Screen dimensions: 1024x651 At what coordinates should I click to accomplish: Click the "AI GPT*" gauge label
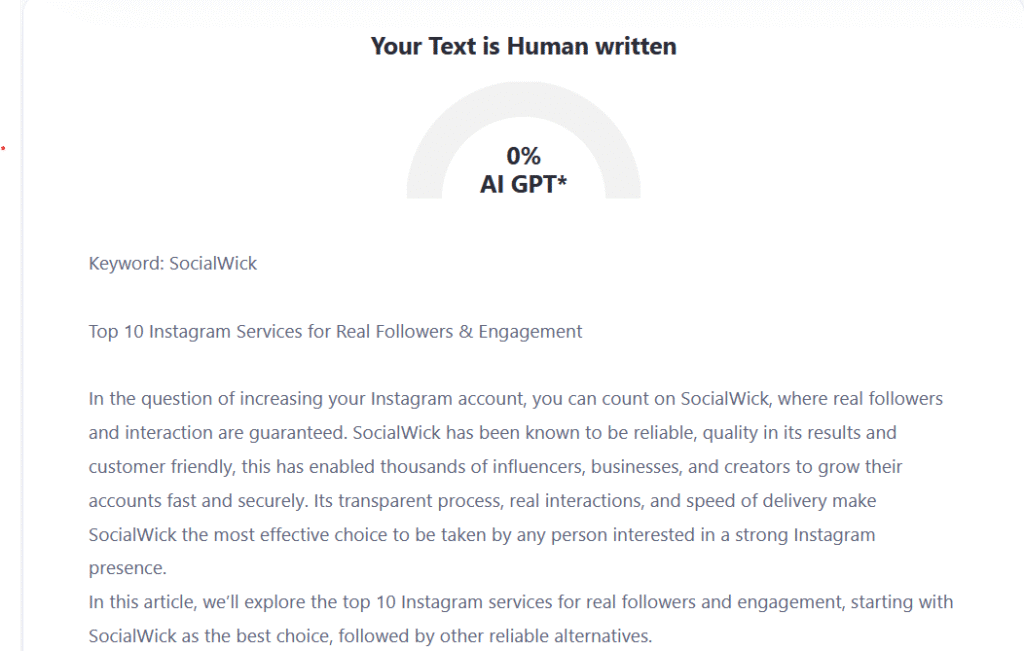click(523, 183)
